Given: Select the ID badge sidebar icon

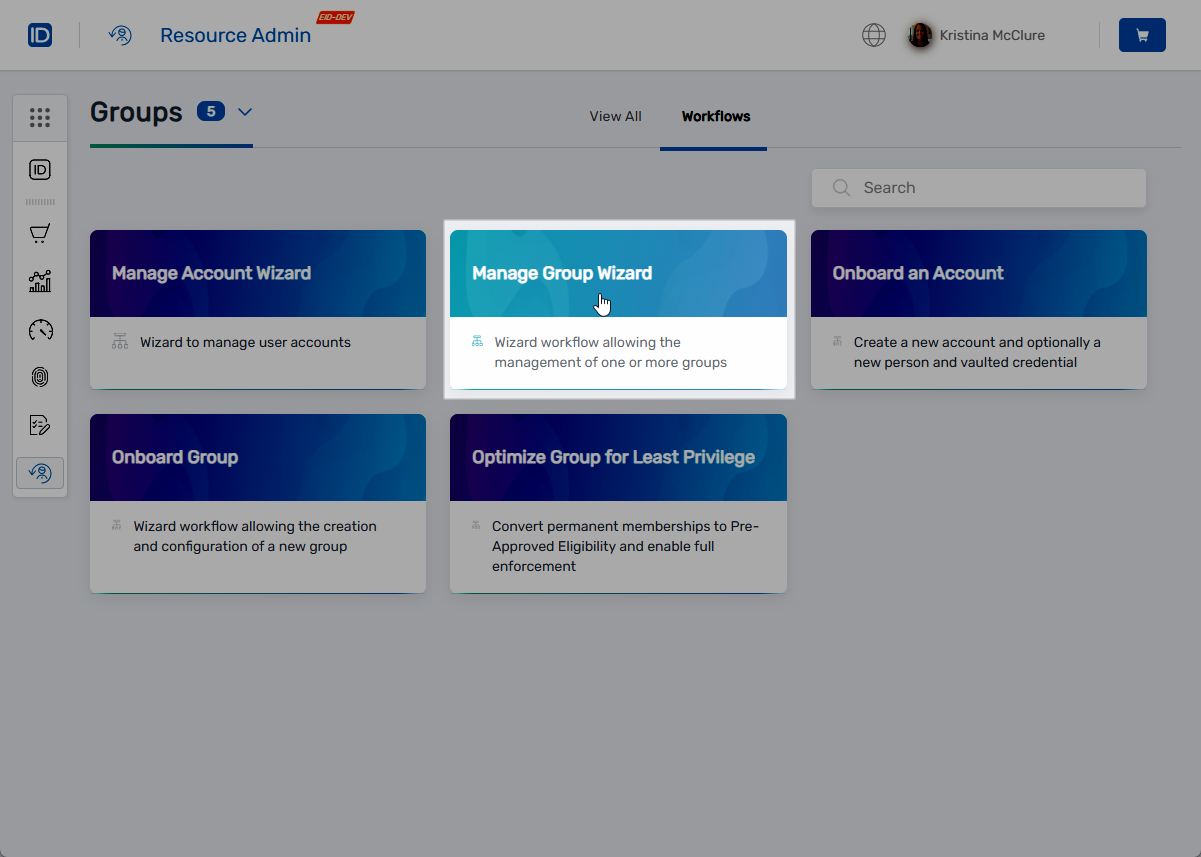Looking at the screenshot, I should pyautogui.click(x=40, y=169).
